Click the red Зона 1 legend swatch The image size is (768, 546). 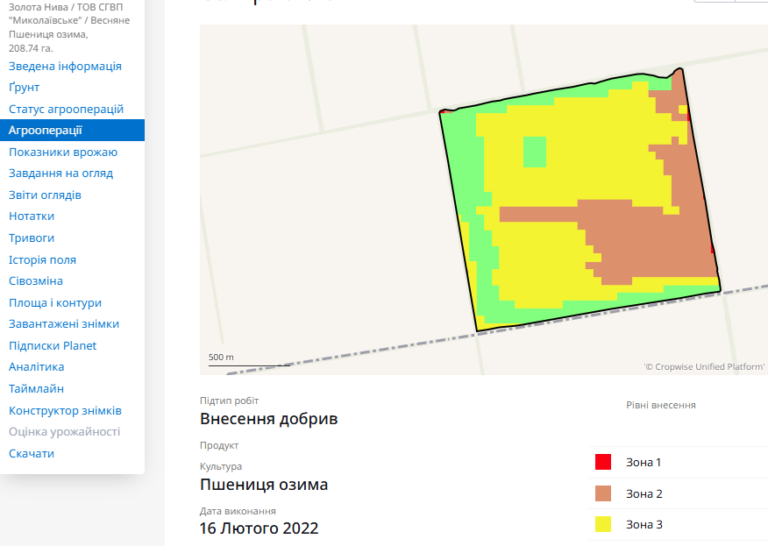pyautogui.click(x=603, y=462)
